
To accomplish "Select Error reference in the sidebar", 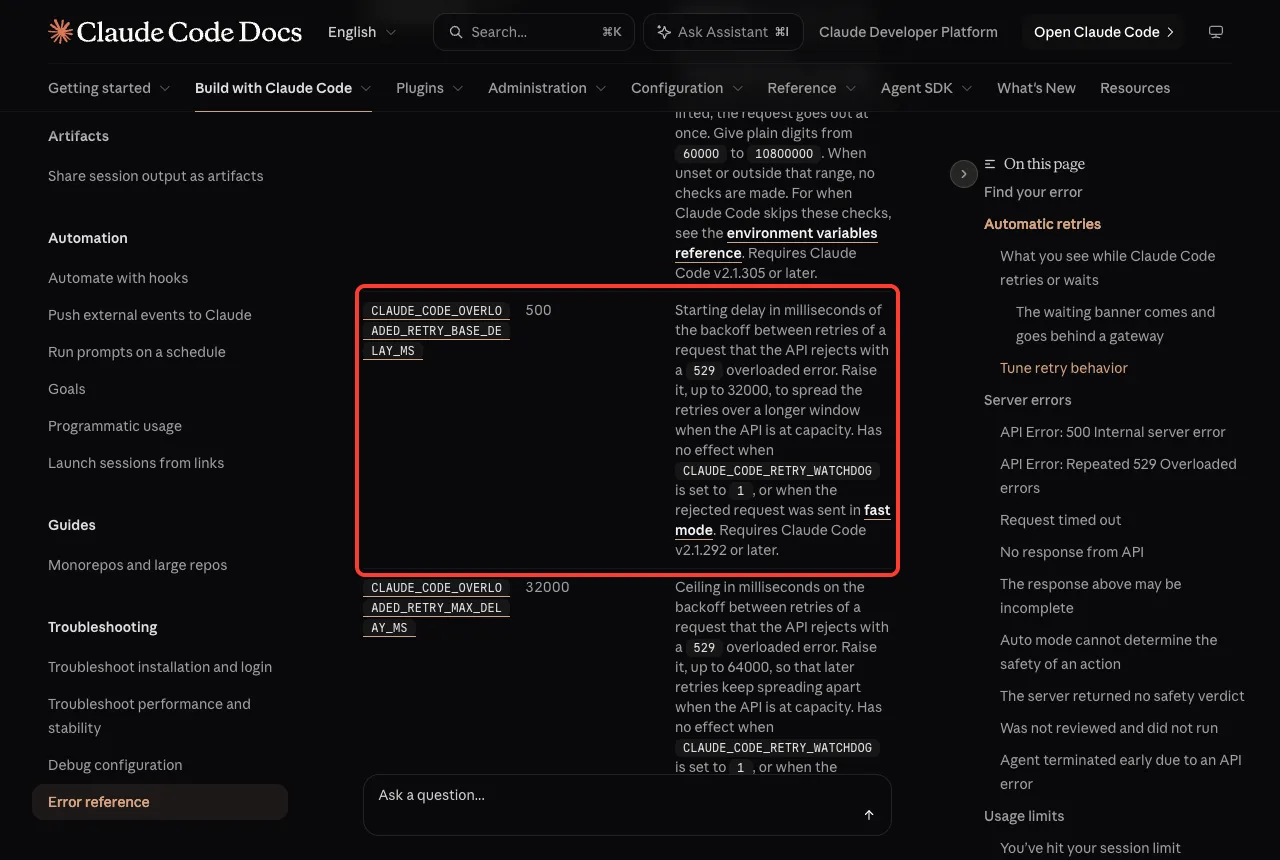I will pos(160,802).
